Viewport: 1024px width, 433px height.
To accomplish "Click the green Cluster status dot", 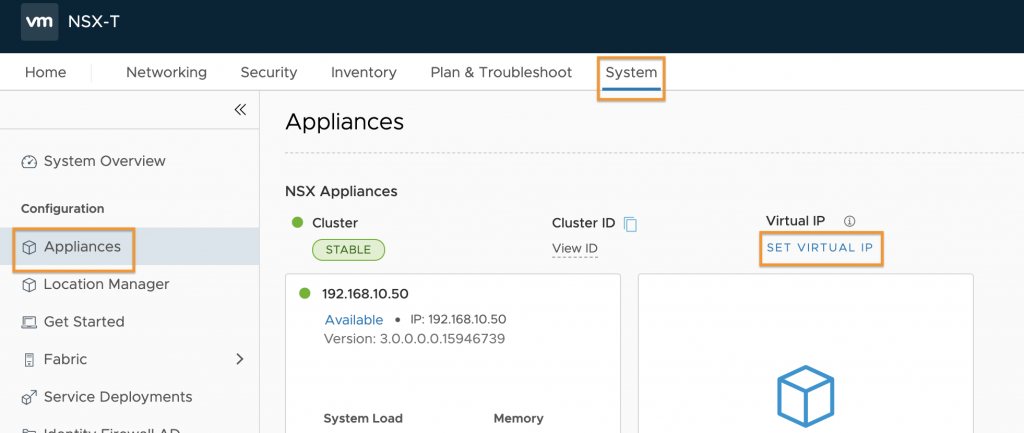I will point(298,223).
